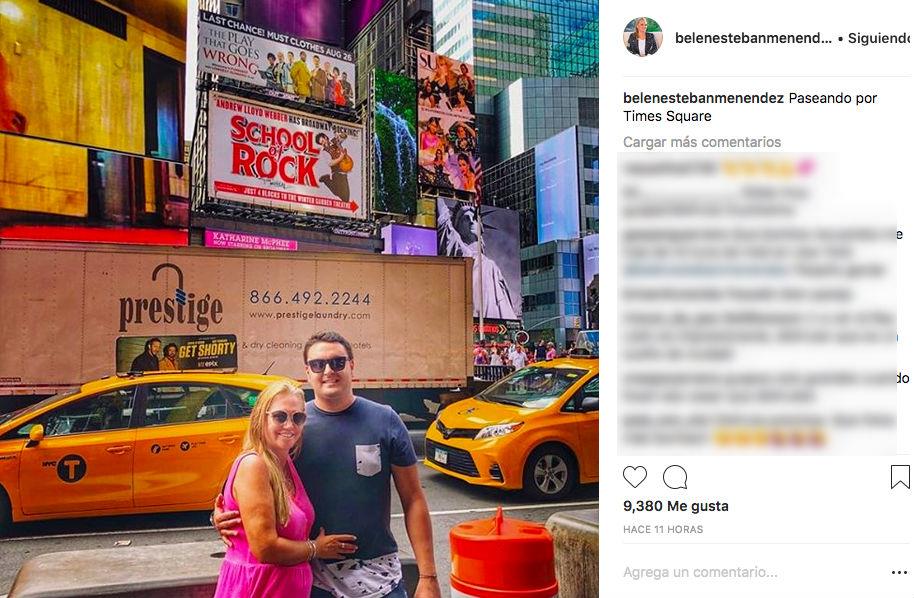Save the post with the bookmark icon
This screenshot has width=914, height=598.
coord(900,477)
